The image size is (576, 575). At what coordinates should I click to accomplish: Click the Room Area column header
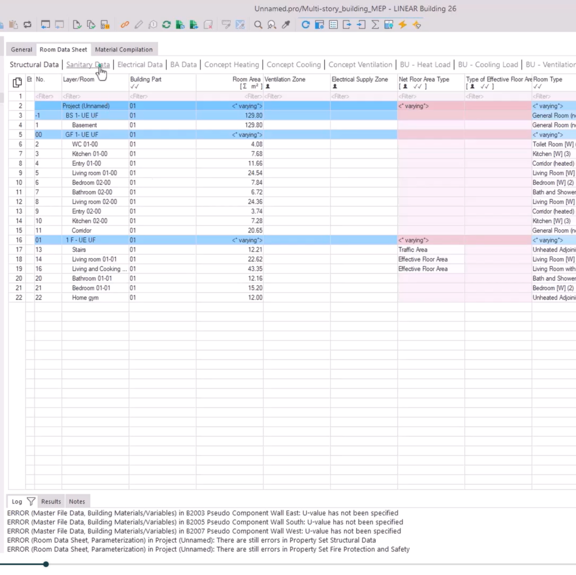coord(230,83)
